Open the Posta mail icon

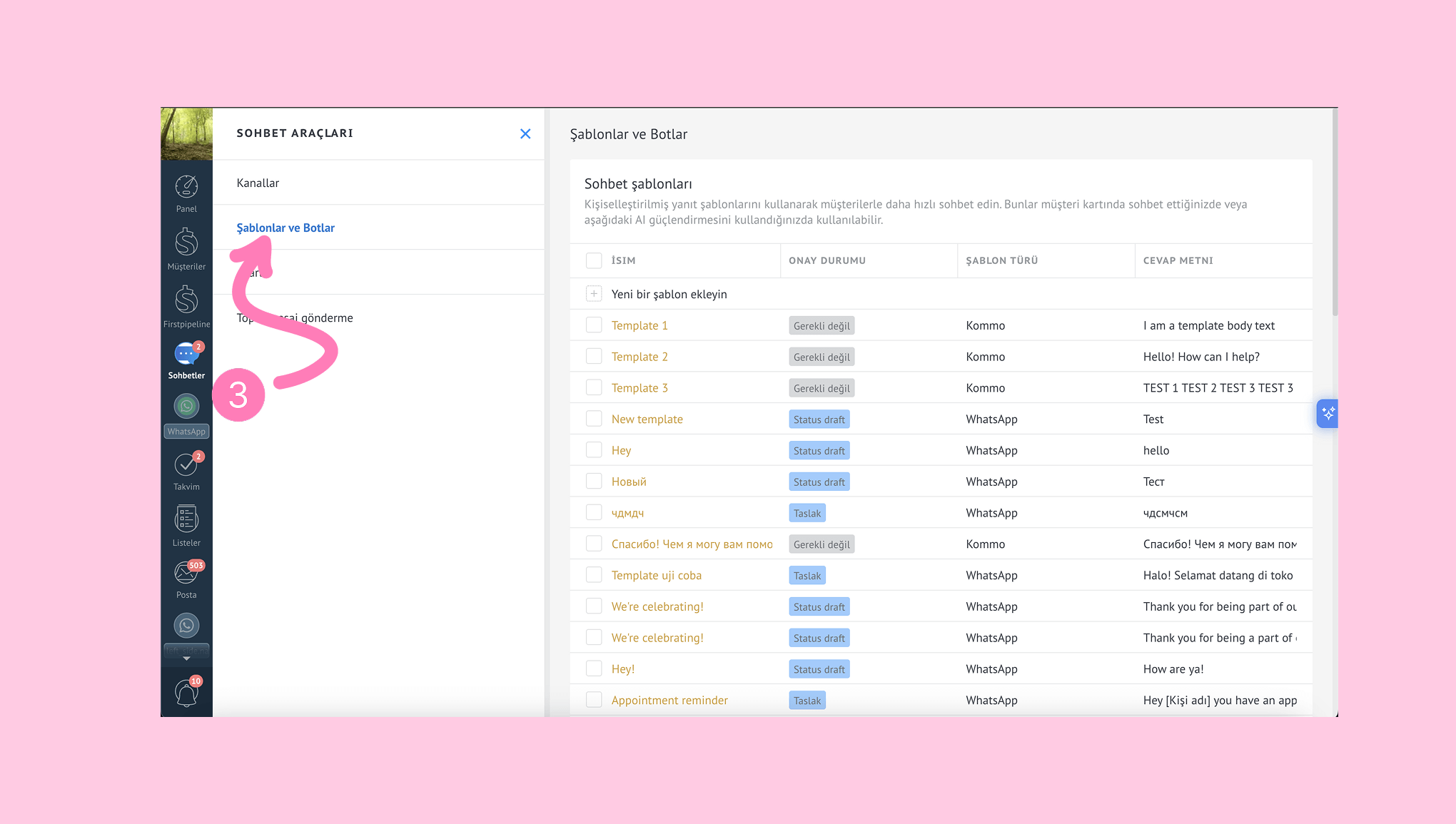[186, 573]
